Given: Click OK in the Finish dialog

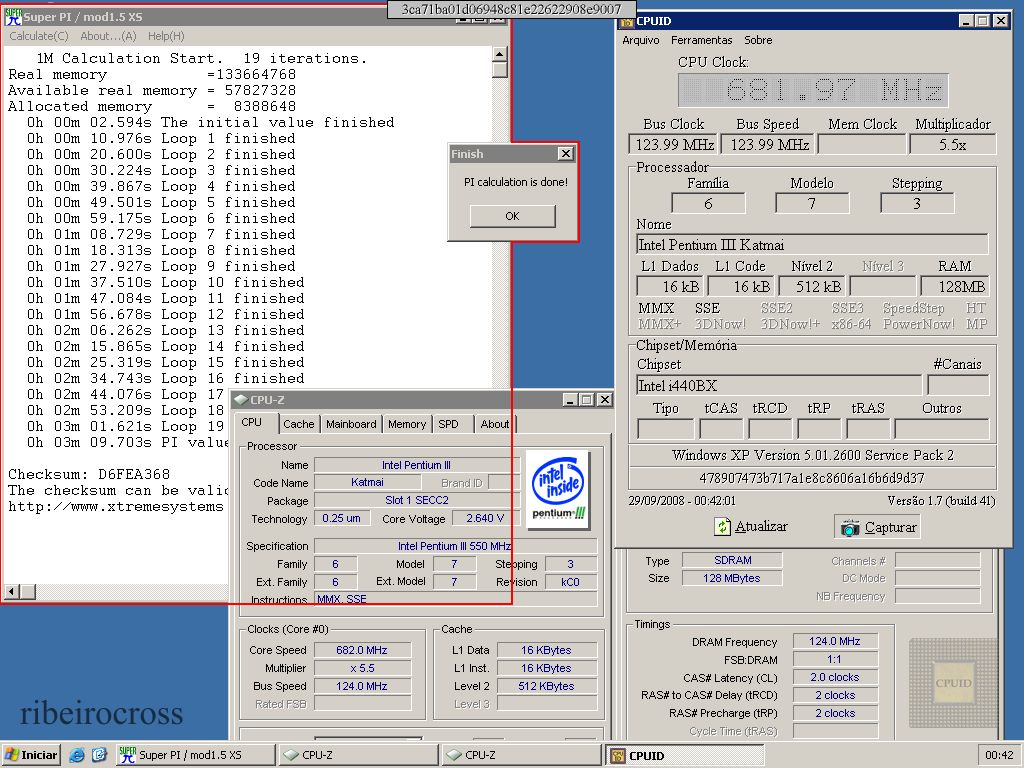Looking at the screenshot, I should 513,216.
